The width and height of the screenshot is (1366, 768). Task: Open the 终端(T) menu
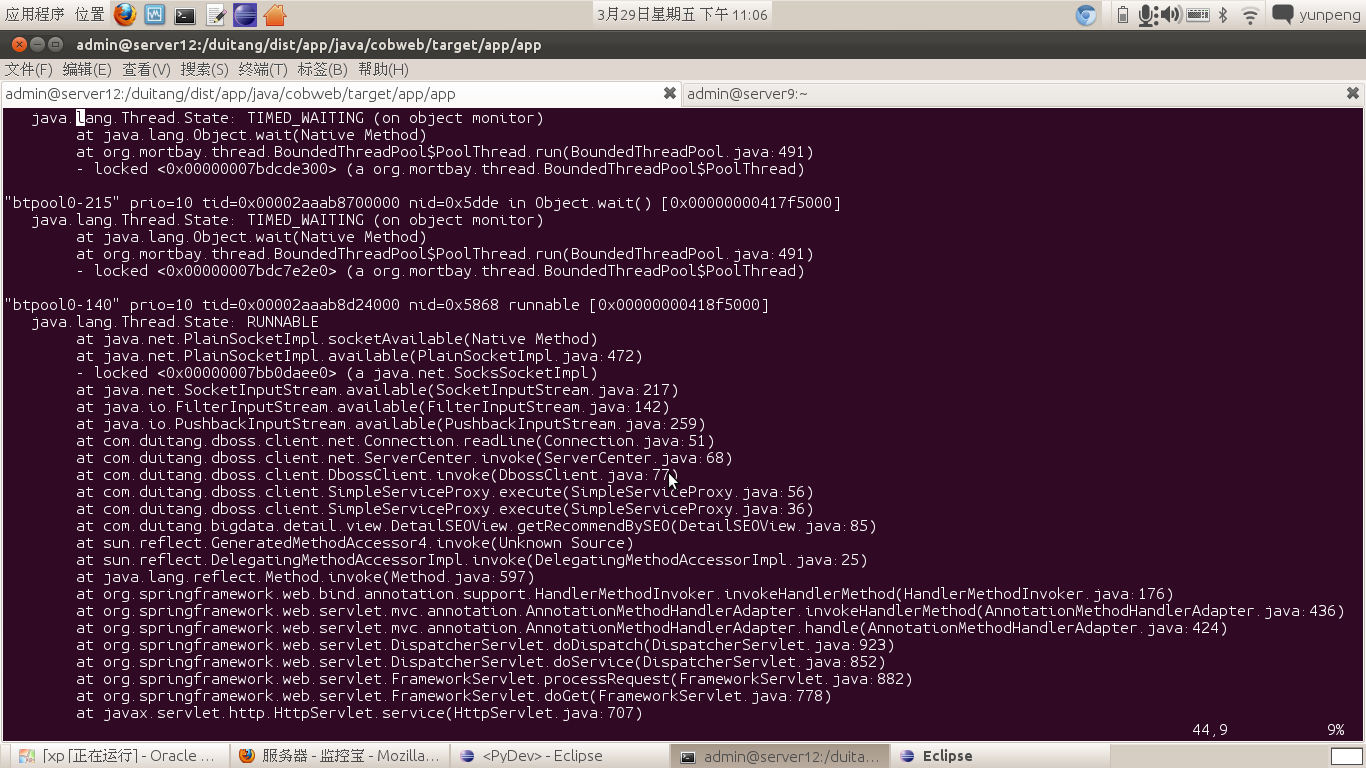click(x=263, y=69)
